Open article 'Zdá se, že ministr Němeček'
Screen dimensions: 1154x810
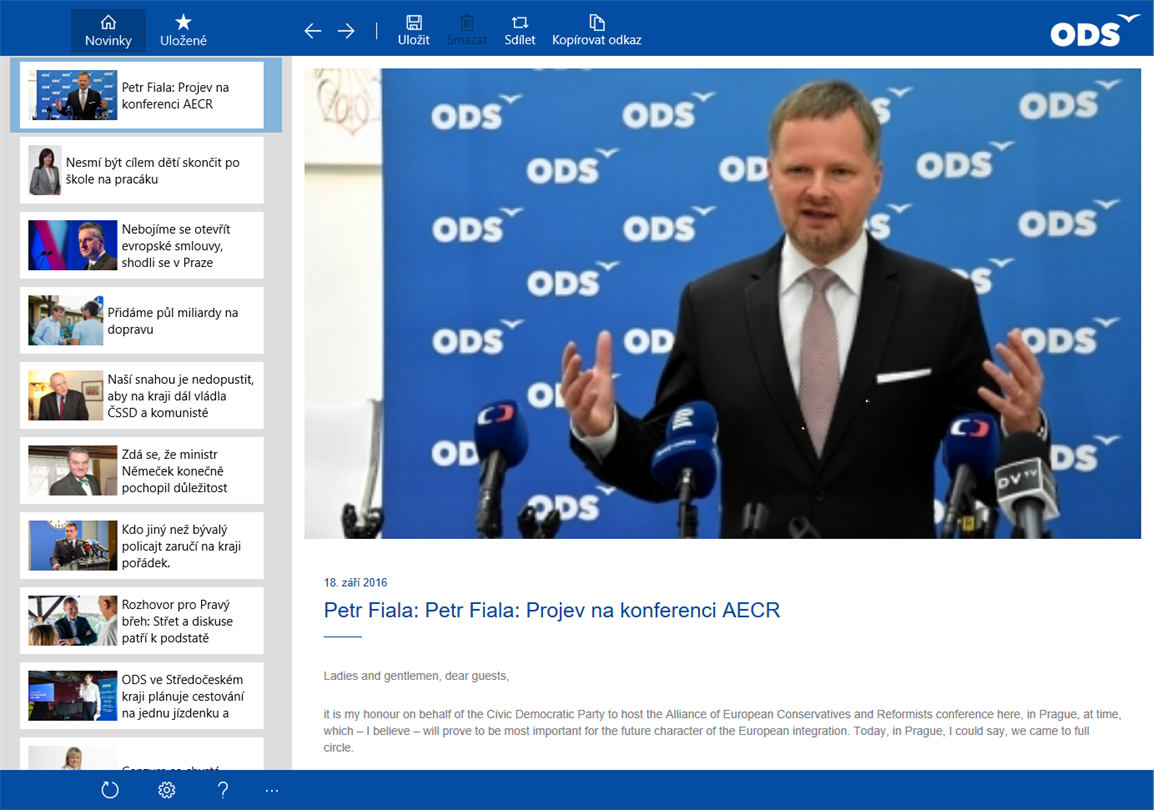point(142,470)
